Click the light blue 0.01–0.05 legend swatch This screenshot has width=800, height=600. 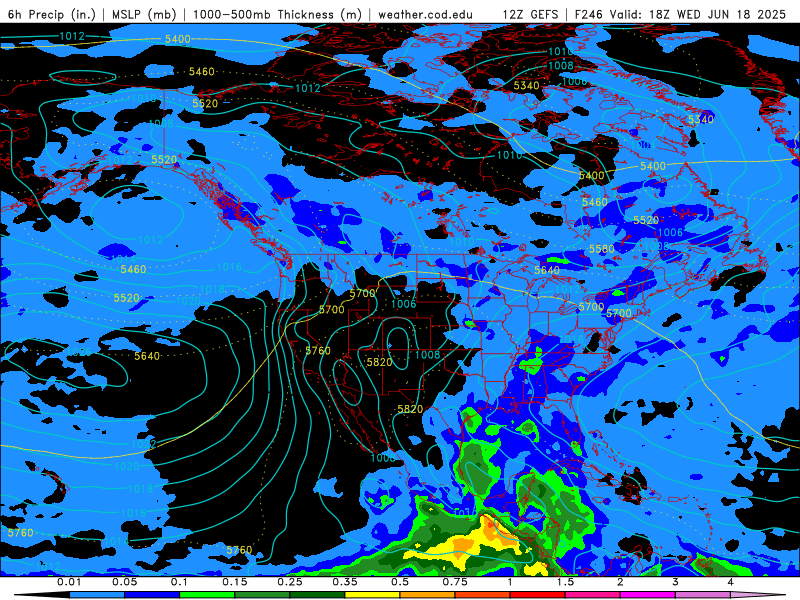click(97, 595)
